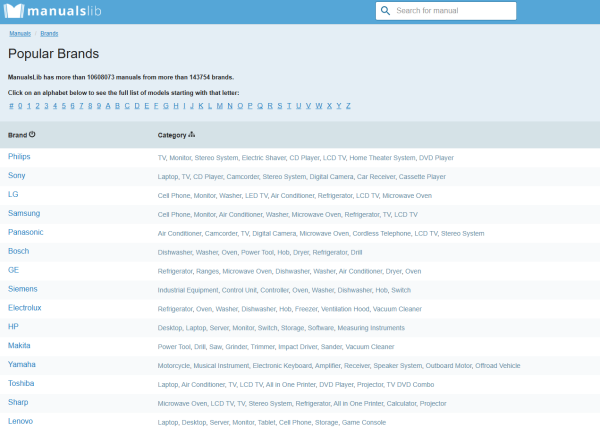Open the Philips brand page

[x=19, y=156]
